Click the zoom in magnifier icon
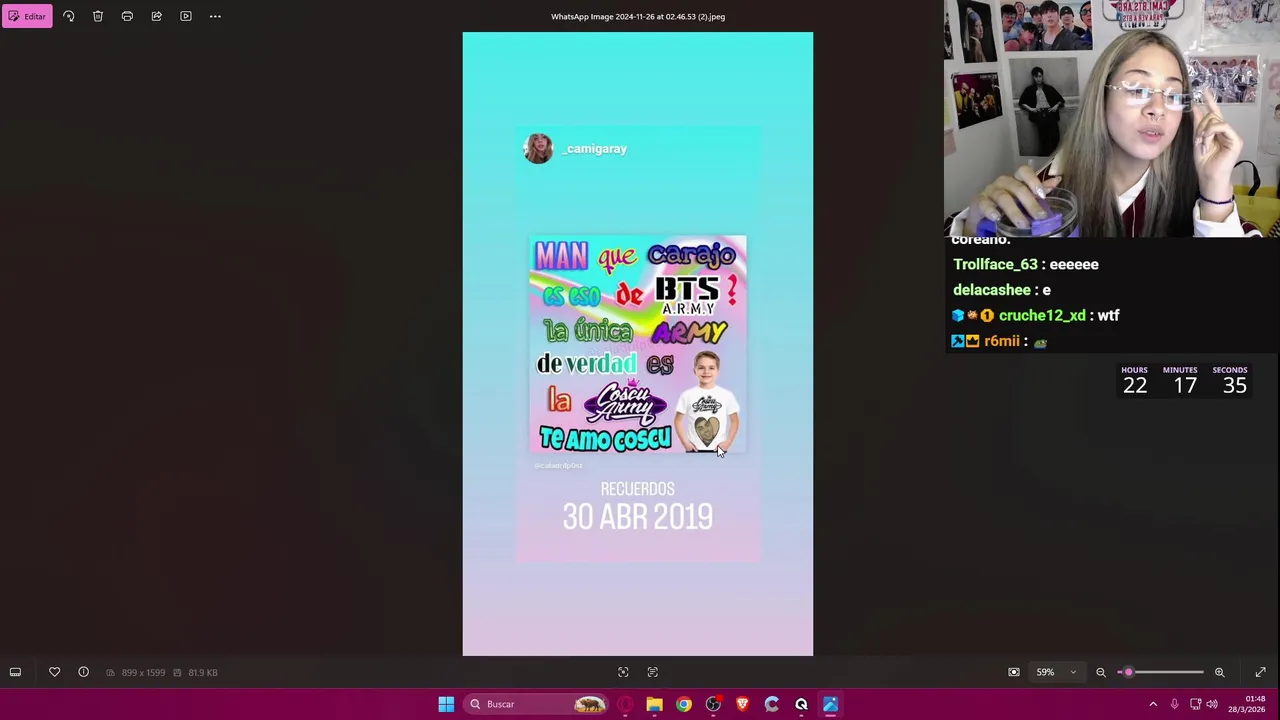Screen dimensions: 1280x720 tap(1220, 672)
